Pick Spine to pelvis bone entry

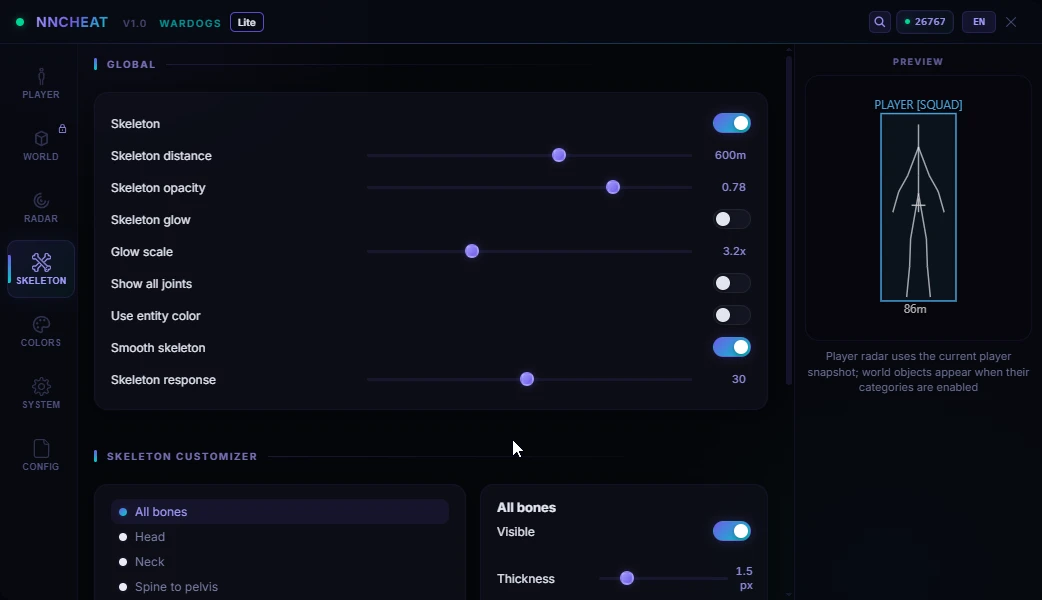(280, 587)
